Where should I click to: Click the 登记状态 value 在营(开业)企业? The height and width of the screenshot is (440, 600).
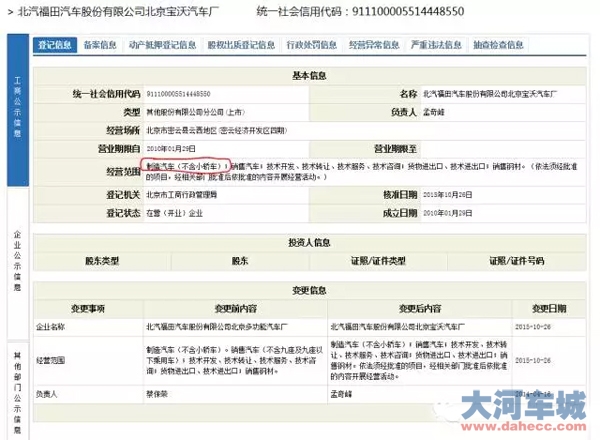point(174,213)
